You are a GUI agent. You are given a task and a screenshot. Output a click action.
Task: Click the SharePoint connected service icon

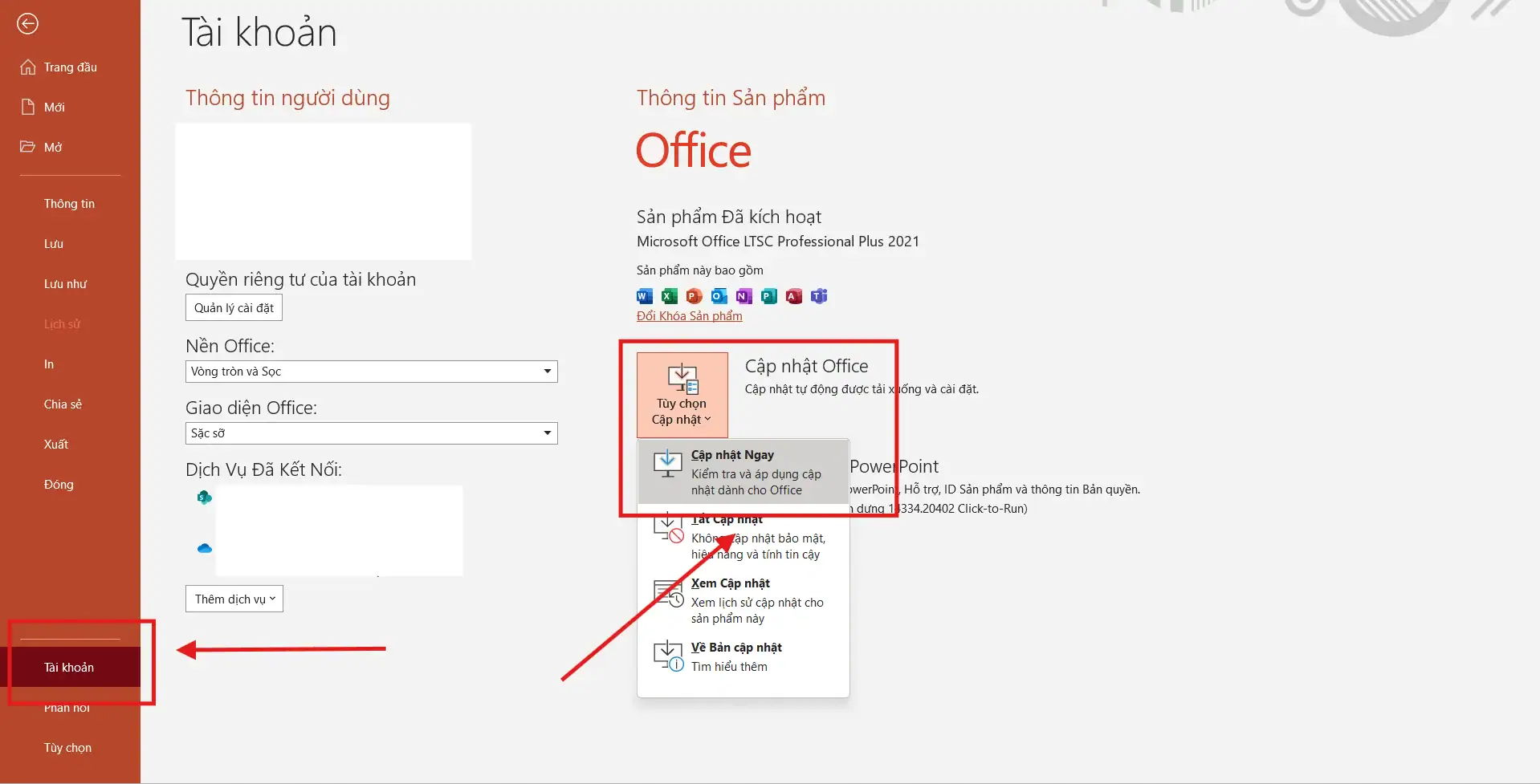(204, 497)
